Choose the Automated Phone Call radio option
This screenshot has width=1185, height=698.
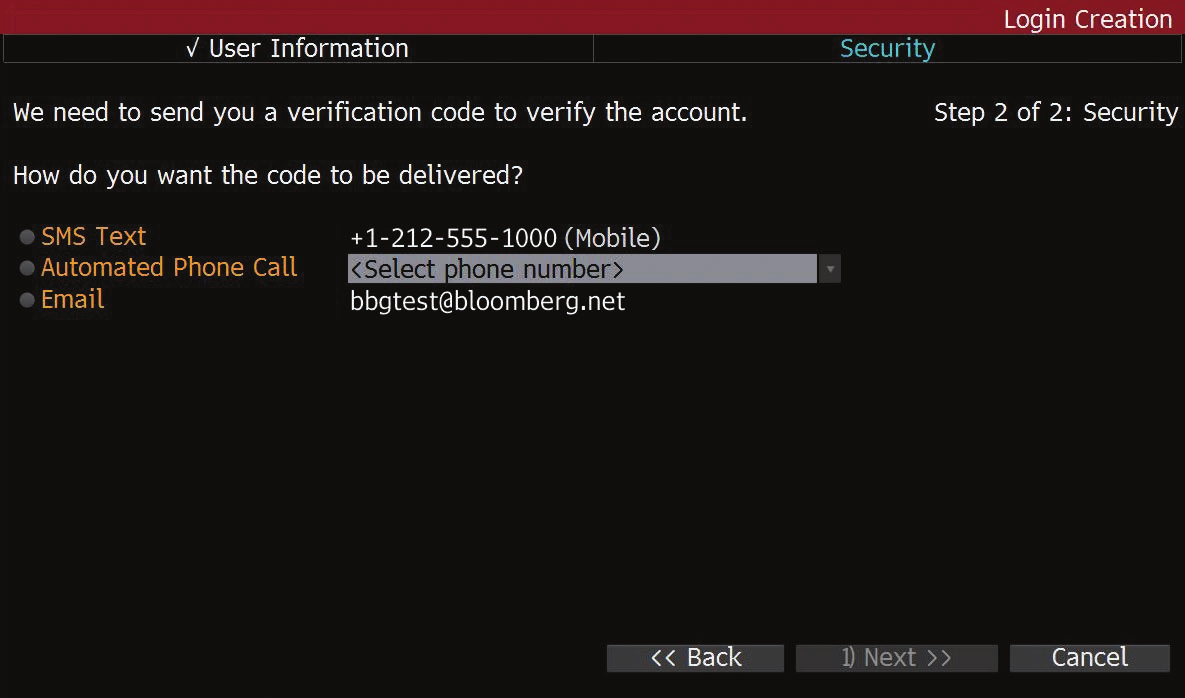pos(27,269)
